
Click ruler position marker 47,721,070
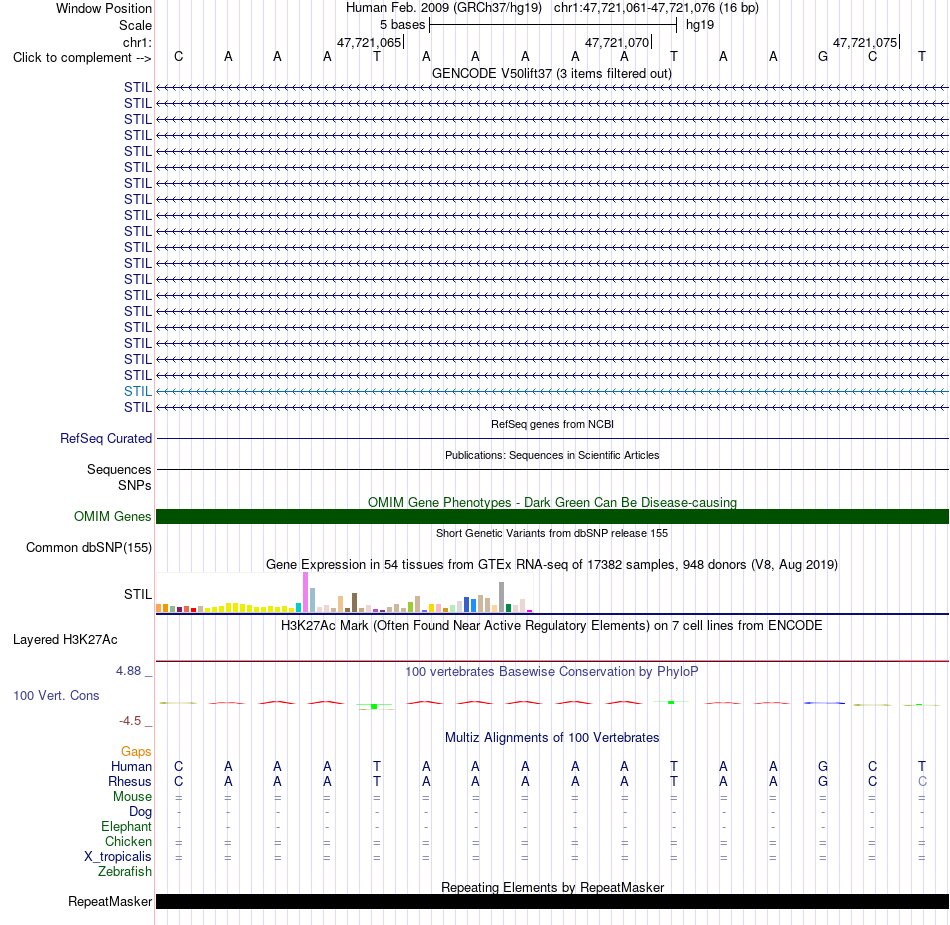coord(617,42)
